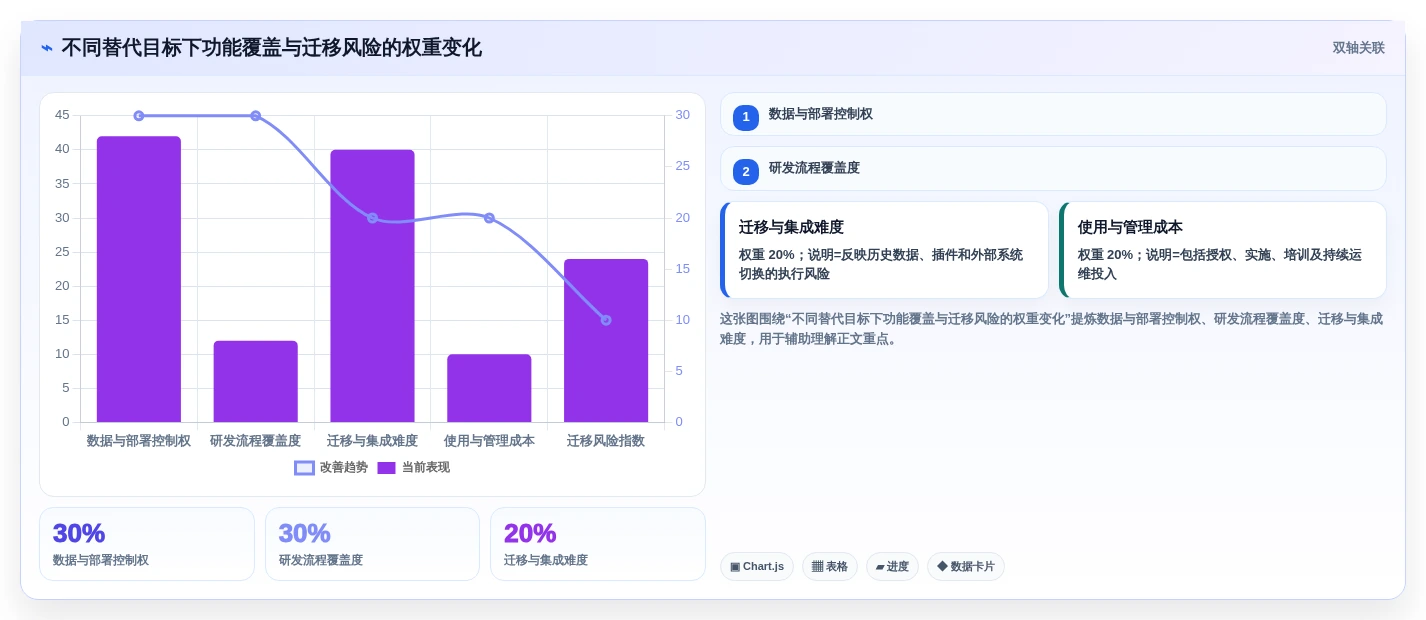Click the 数据卡片 tag chip
This screenshot has height=620, width=1426.
click(x=966, y=567)
